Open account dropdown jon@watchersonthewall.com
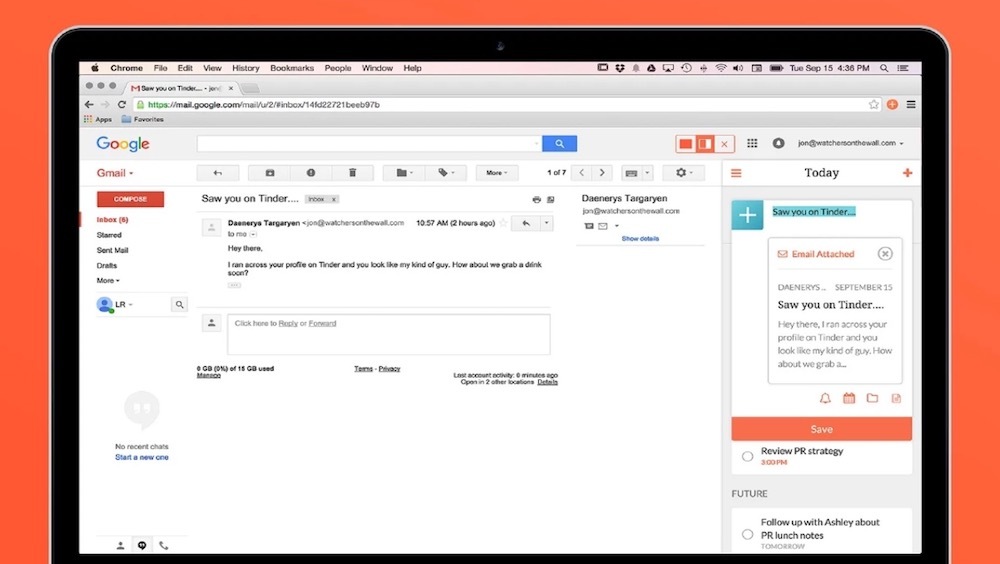 851,144
